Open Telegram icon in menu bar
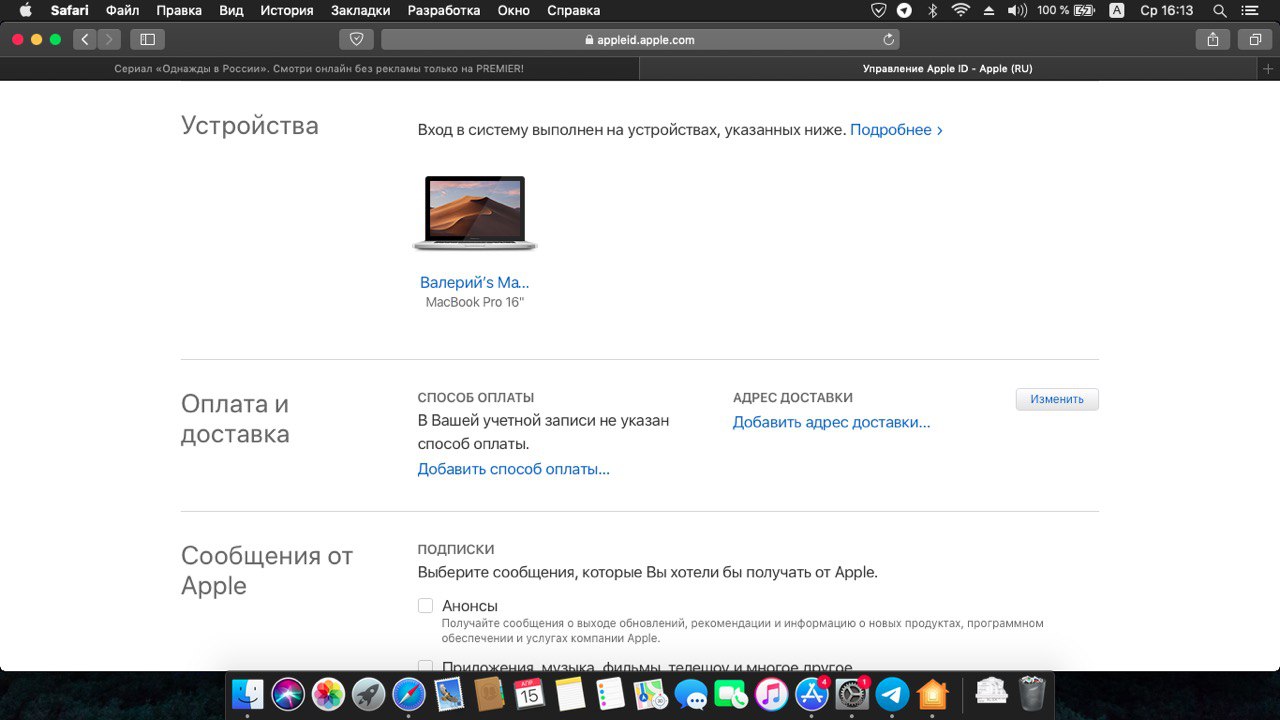This screenshot has width=1280, height=720. point(904,11)
